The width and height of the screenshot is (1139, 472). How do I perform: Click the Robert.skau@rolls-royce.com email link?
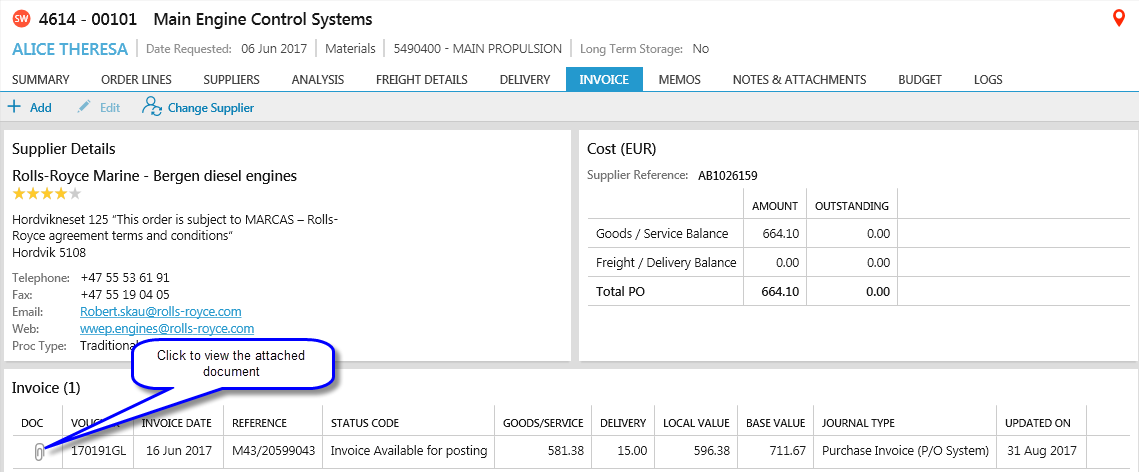tap(160, 312)
